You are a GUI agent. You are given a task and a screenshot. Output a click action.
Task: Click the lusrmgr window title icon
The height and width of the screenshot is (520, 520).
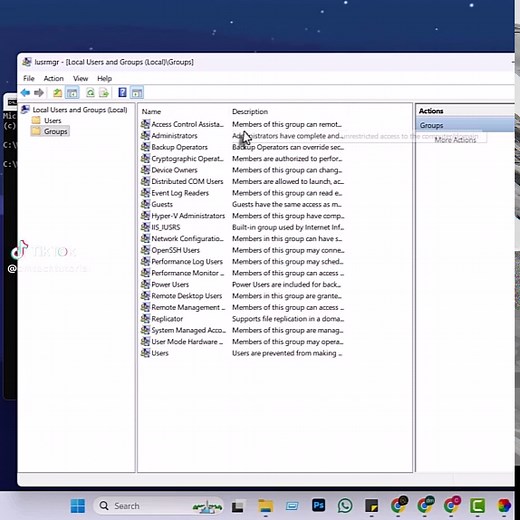27,62
